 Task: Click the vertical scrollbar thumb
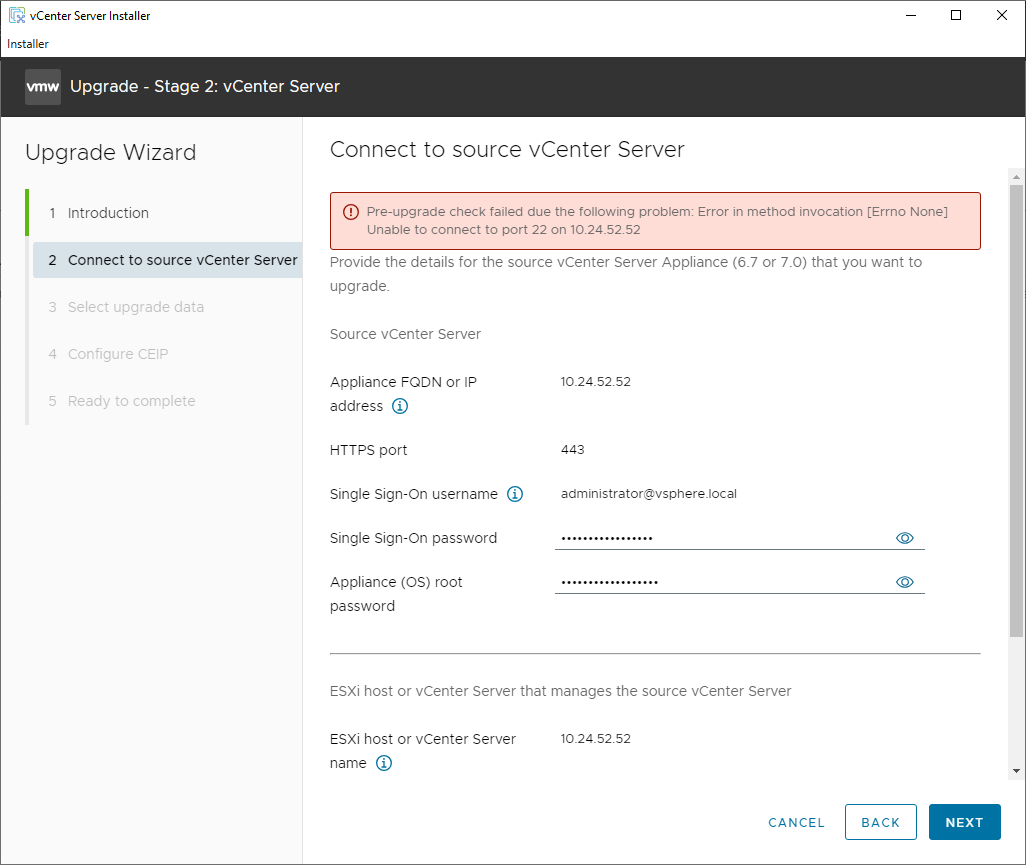pyautogui.click(x=1016, y=410)
